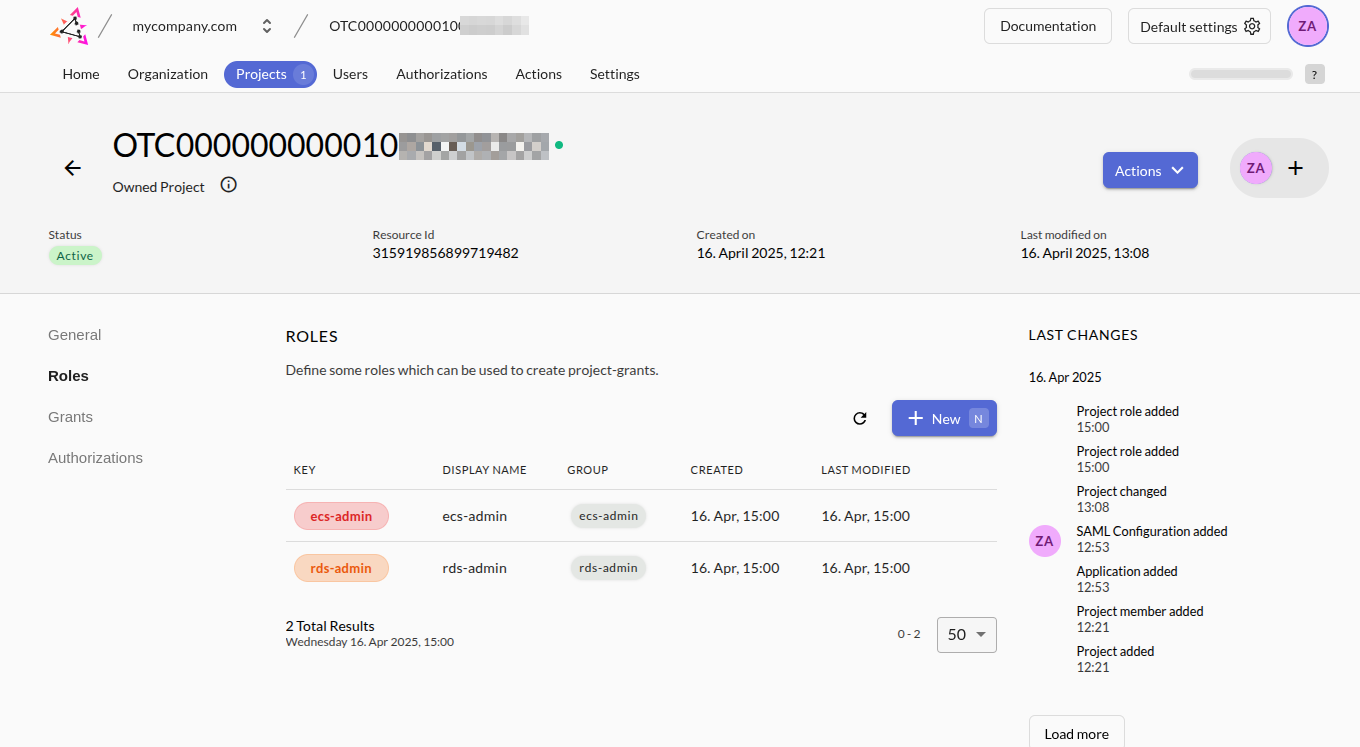Select Grants in the left sidebar

70,417
